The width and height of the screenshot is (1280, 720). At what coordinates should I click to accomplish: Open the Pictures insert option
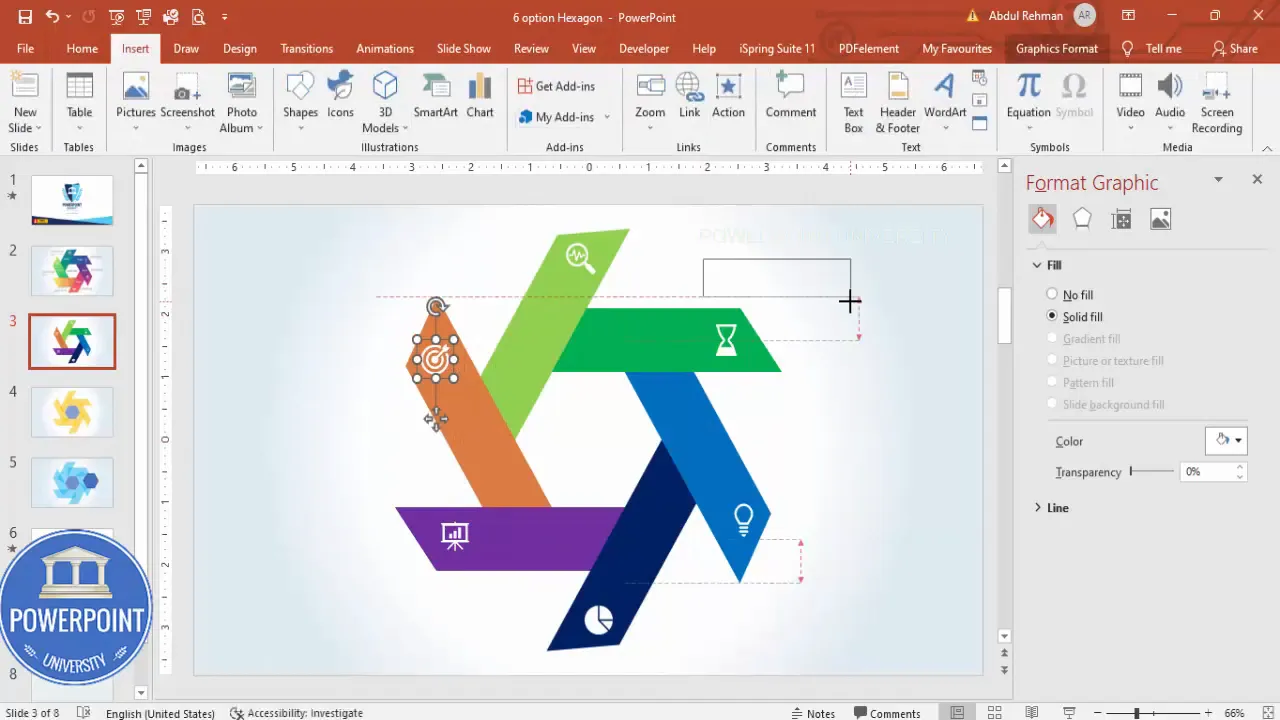coord(135,103)
